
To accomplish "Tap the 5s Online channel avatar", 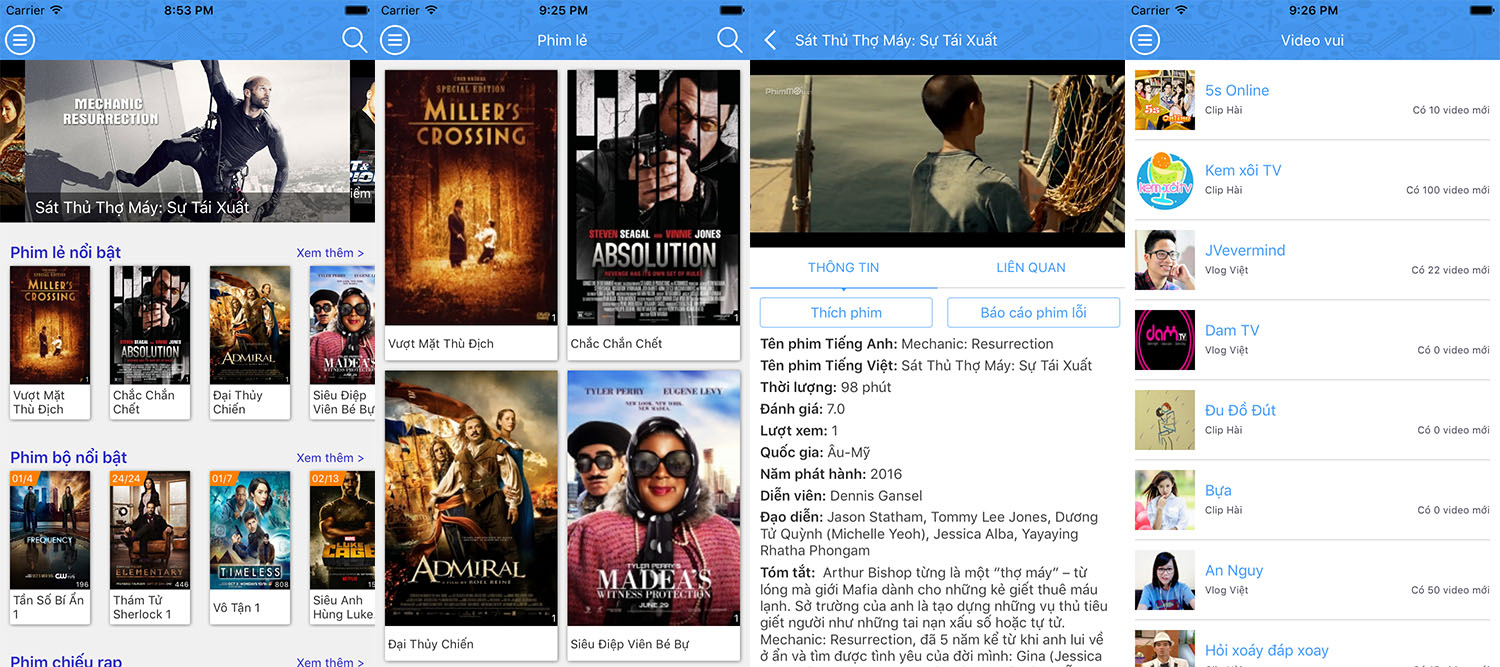I will [1165, 100].
